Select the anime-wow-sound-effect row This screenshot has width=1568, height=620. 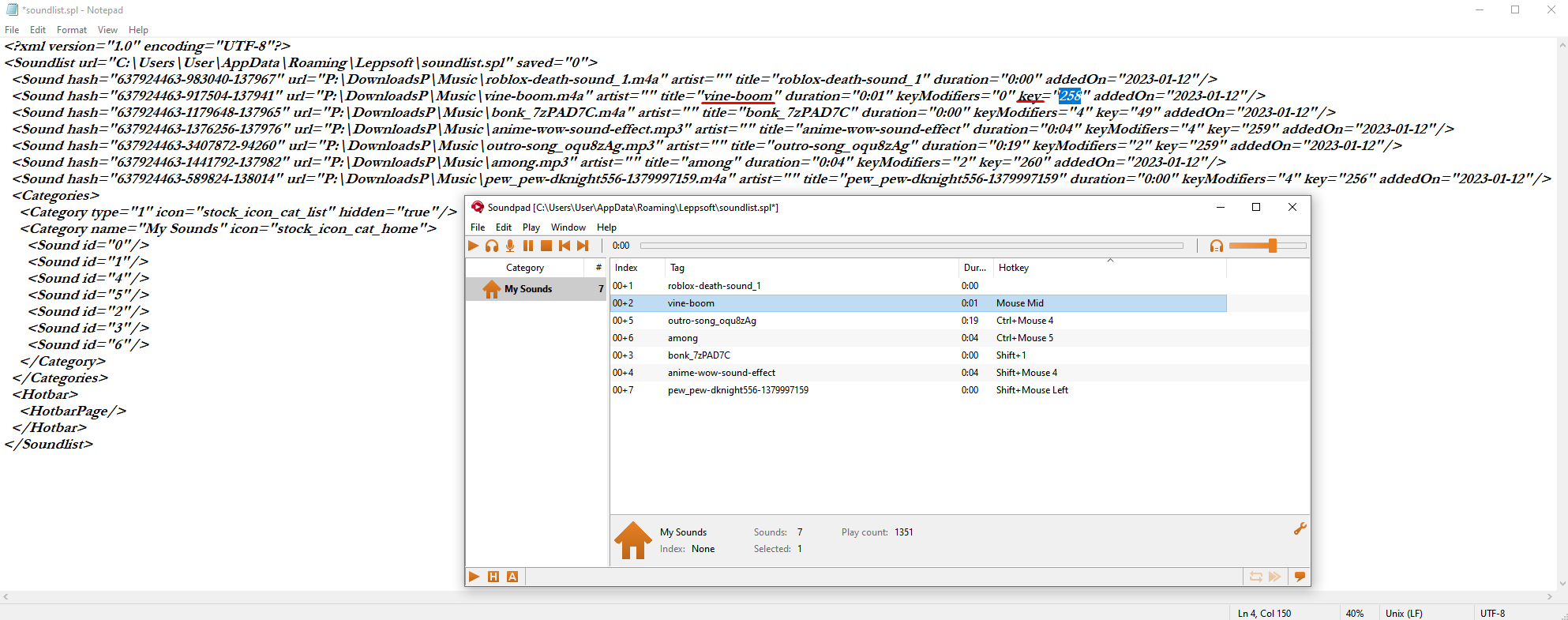pos(918,373)
